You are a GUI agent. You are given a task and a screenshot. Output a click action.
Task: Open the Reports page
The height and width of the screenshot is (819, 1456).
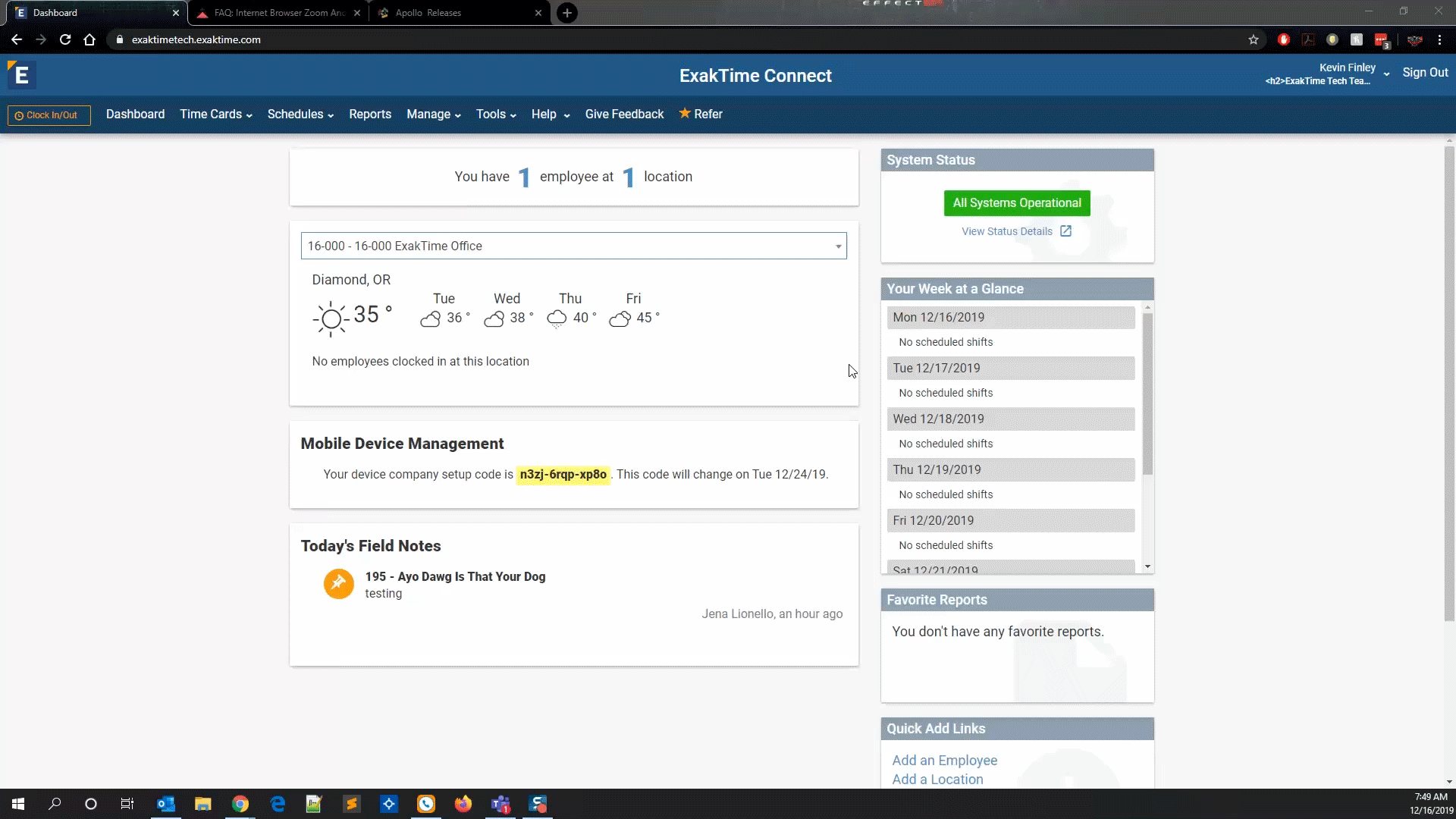pyautogui.click(x=370, y=114)
